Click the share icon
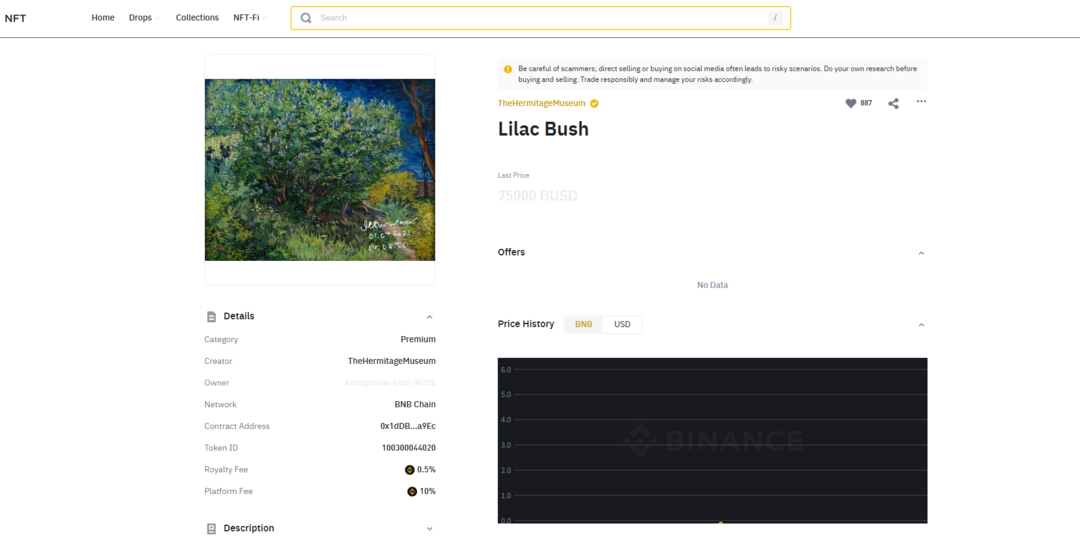This screenshot has width=1080, height=544. click(893, 103)
